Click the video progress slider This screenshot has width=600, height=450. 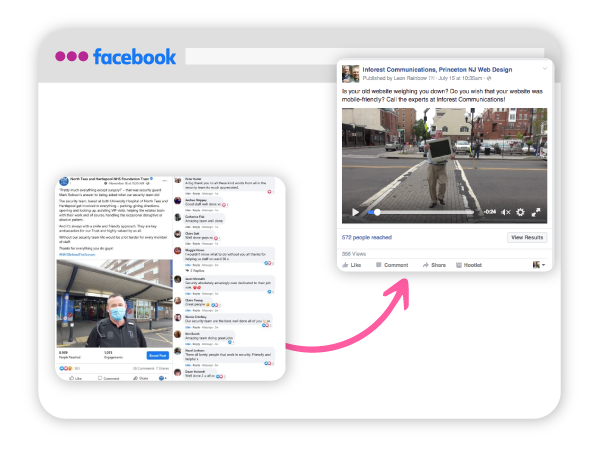tap(420, 212)
